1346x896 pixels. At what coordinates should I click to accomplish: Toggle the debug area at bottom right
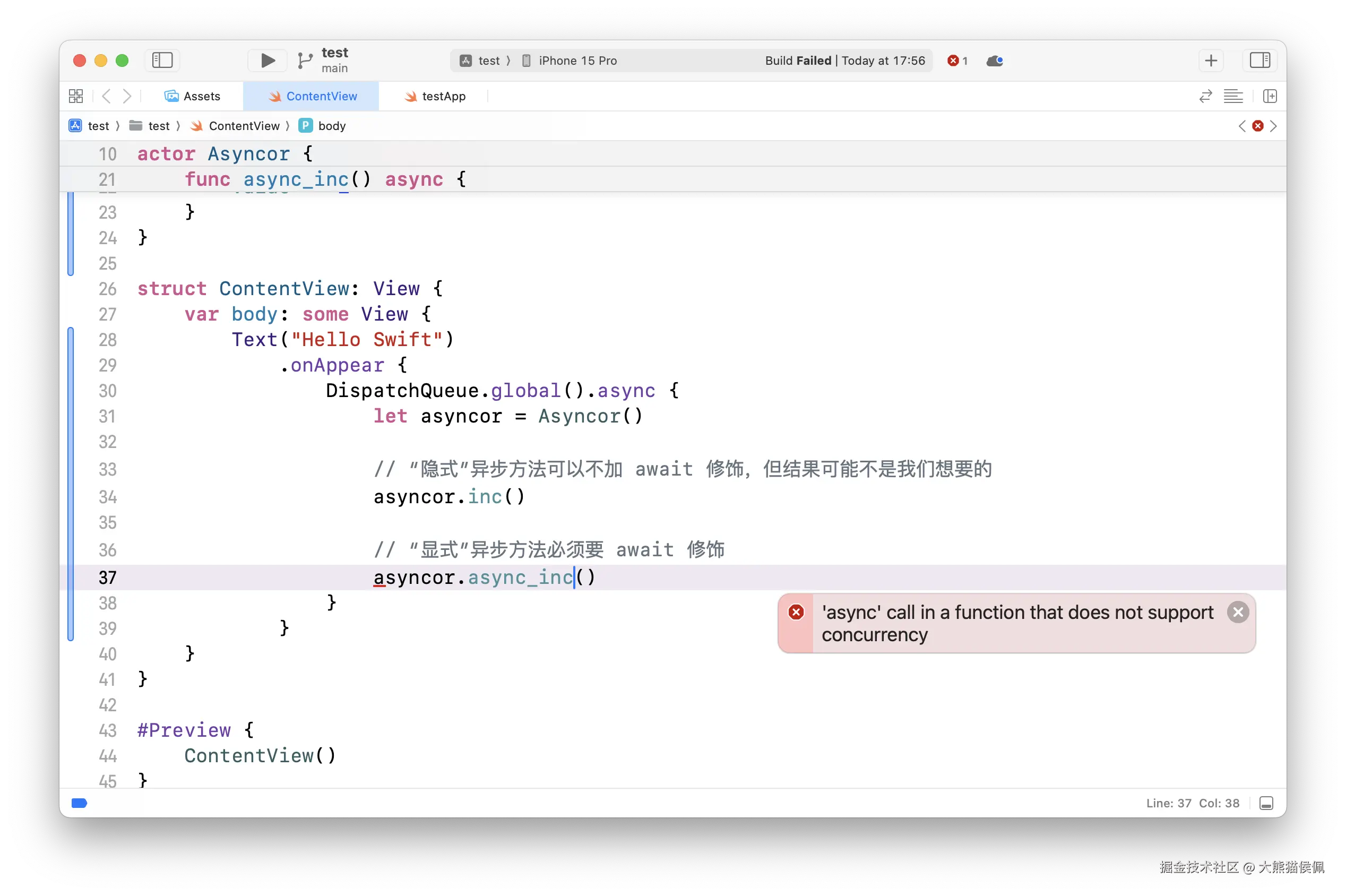1266,804
